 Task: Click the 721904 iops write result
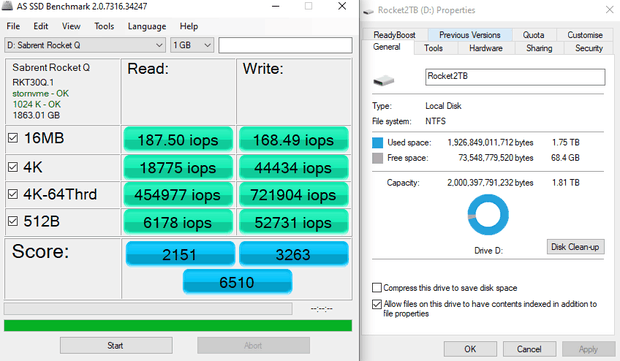coord(293,195)
